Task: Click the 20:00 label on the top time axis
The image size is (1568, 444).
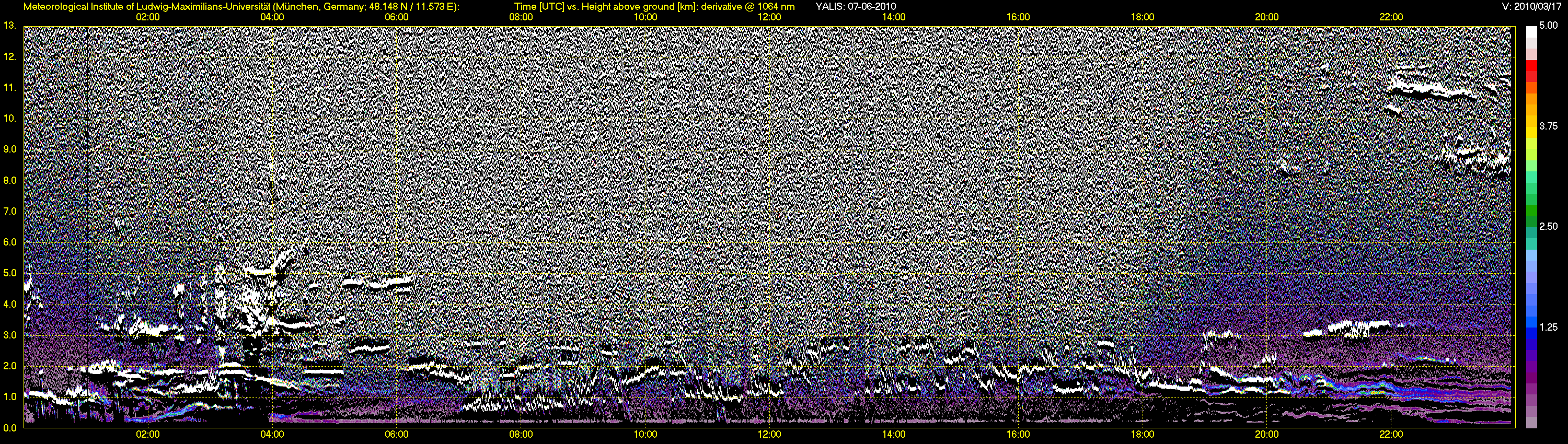Action: (1267, 17)
